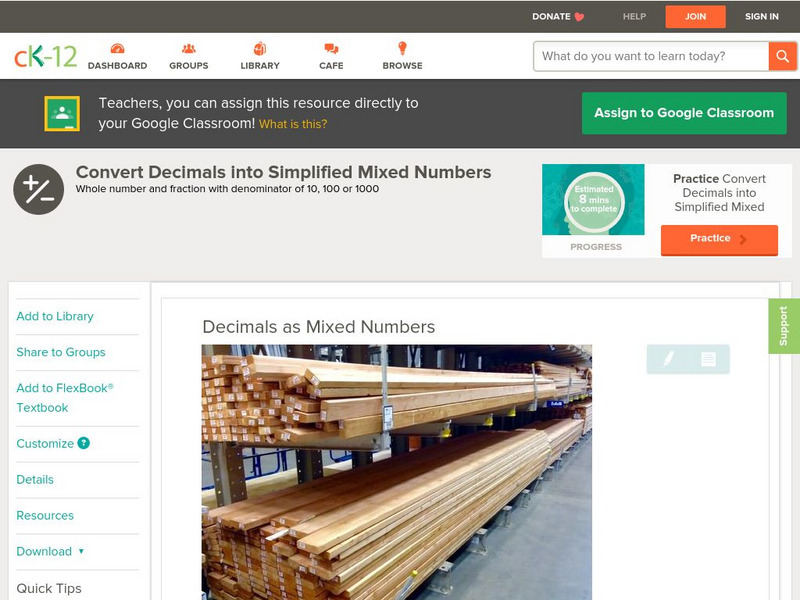The height and width of the screenshot is (600, 800).
Task: Click Share to Groups link
Action: pyautogui.click(x=61, y=352)
